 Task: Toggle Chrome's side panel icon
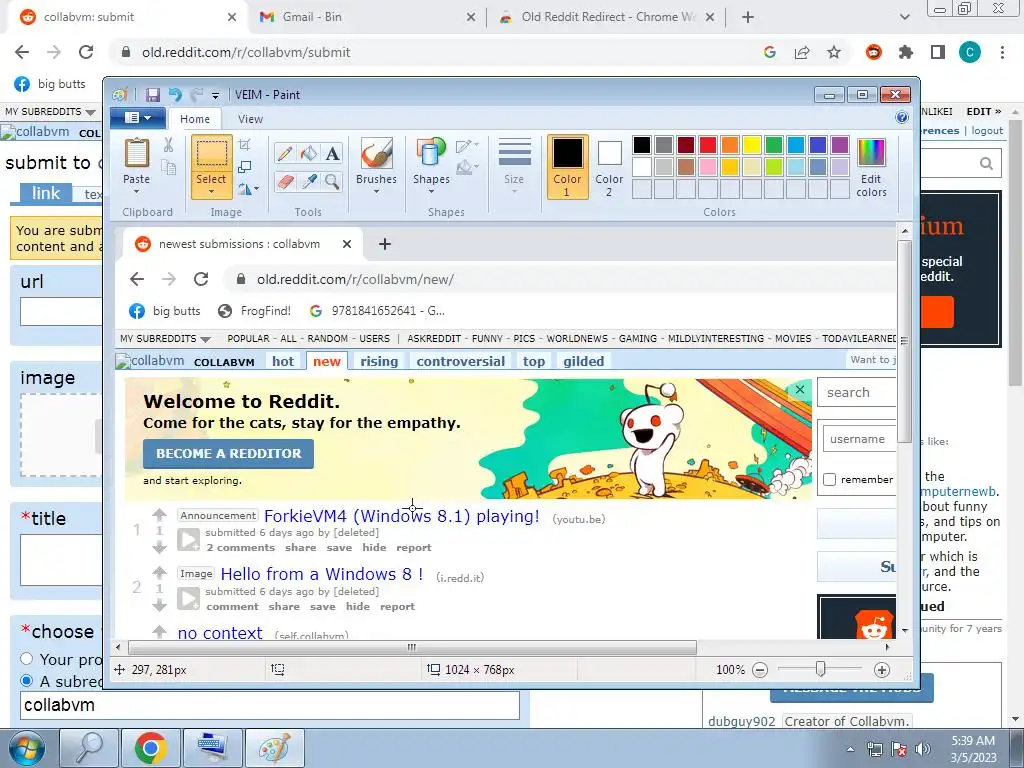click(938, 52)
